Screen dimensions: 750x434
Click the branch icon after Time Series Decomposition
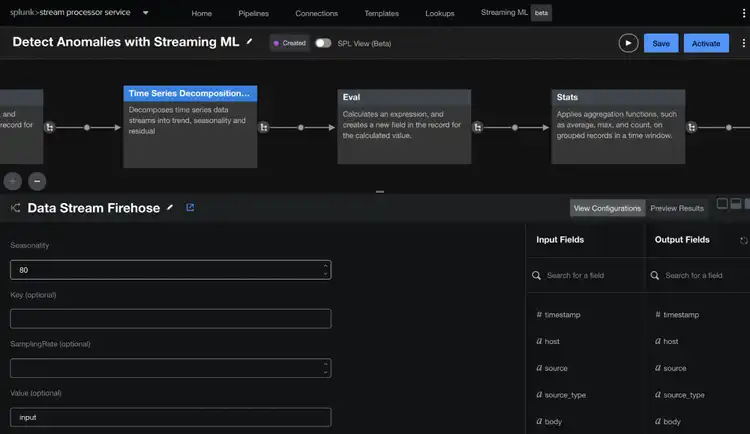pos(264,127)
